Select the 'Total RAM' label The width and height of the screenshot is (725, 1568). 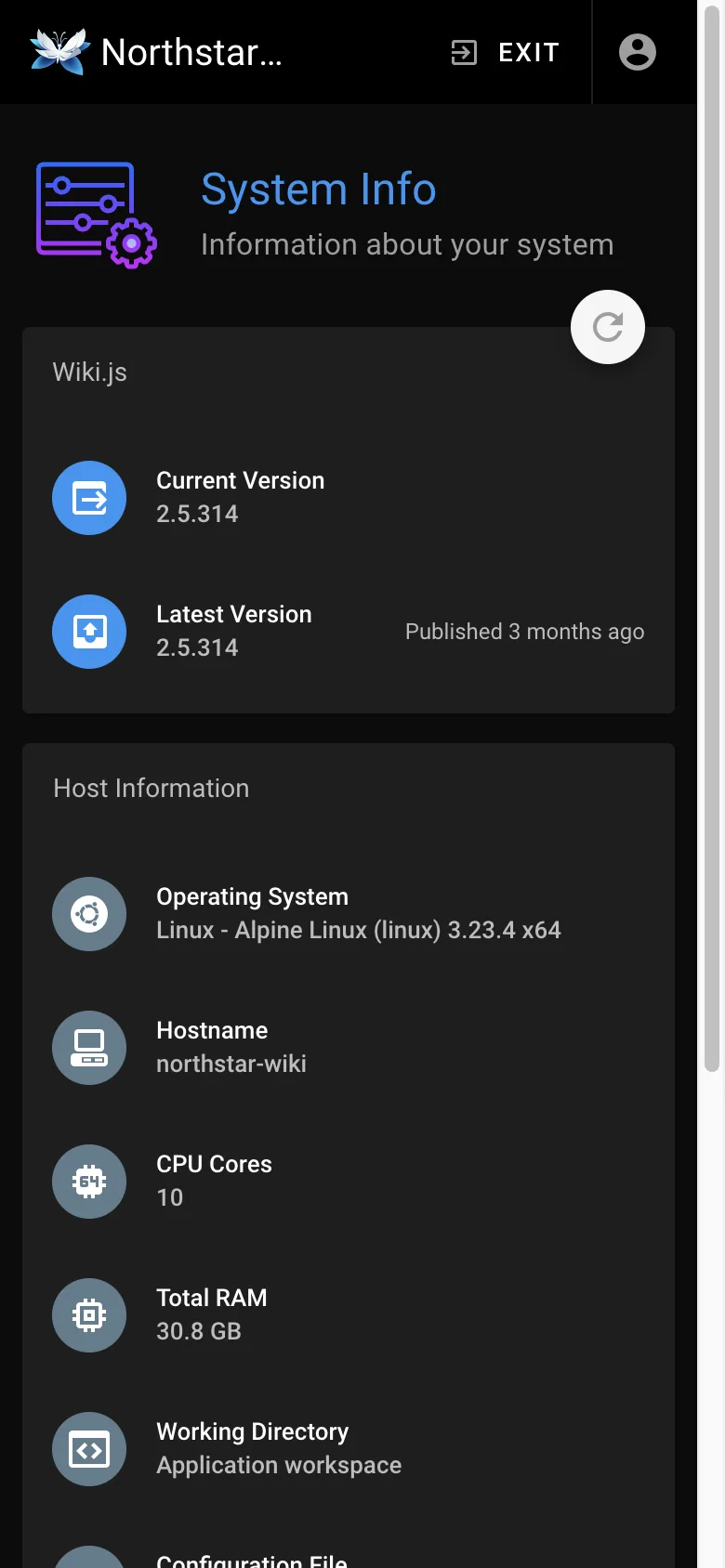(212, 1298)
